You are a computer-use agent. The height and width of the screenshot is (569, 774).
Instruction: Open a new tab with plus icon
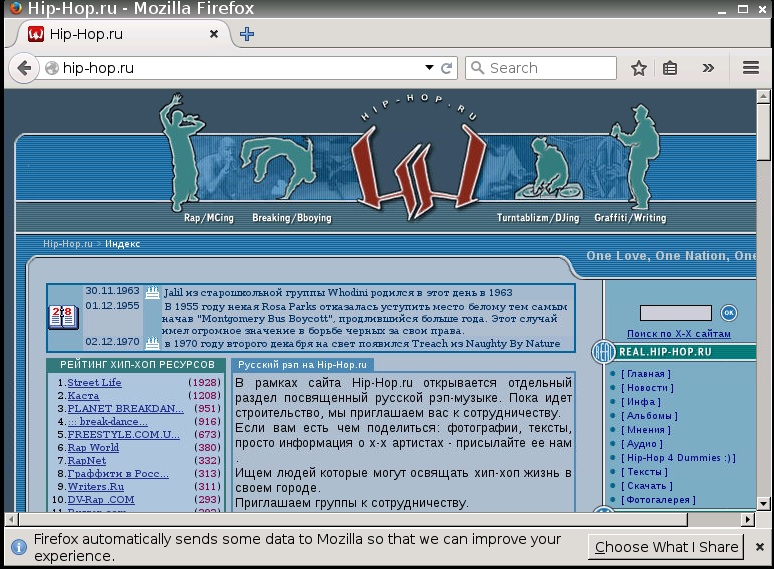(247, 34)
